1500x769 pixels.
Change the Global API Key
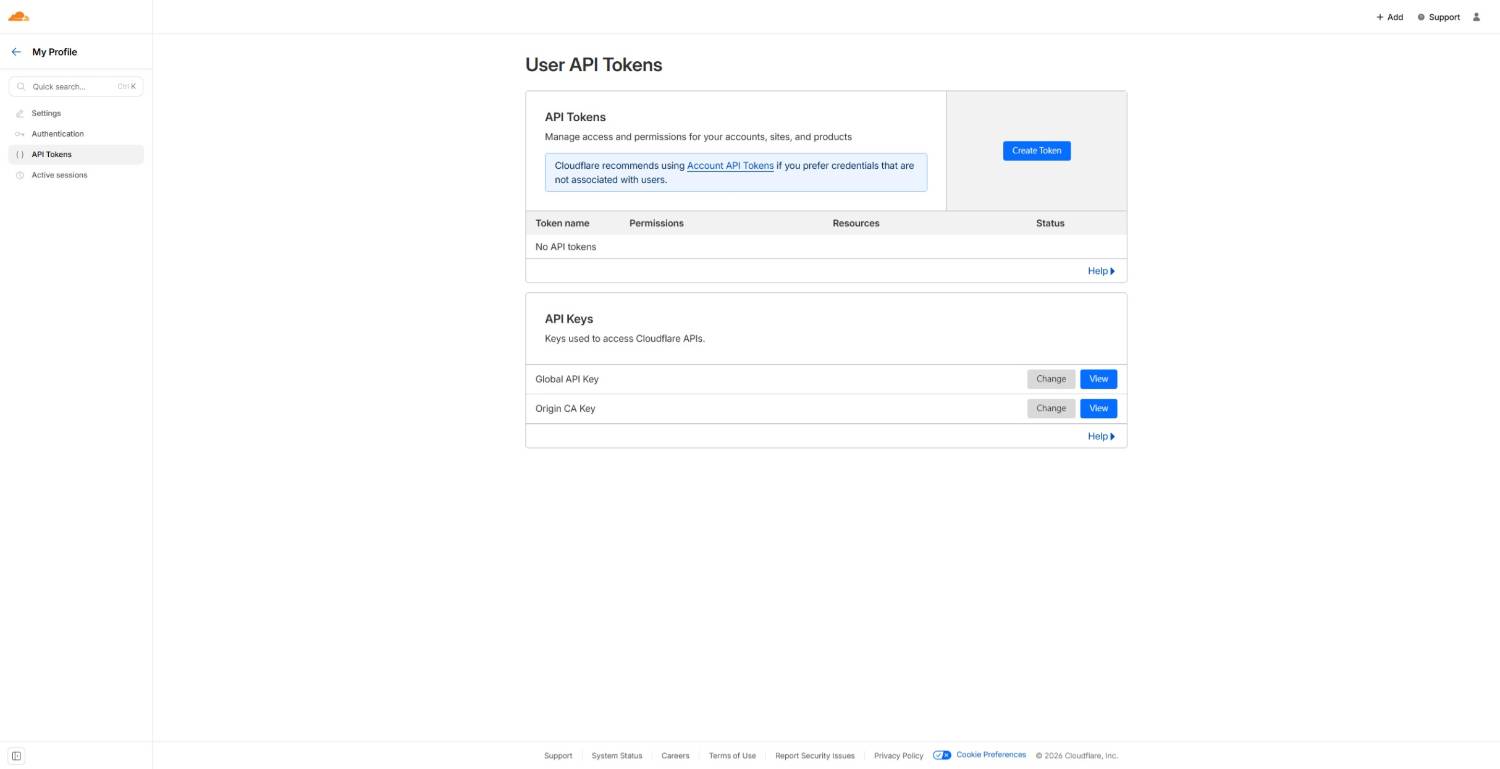pyautogui.click(x=1050, y=379)
